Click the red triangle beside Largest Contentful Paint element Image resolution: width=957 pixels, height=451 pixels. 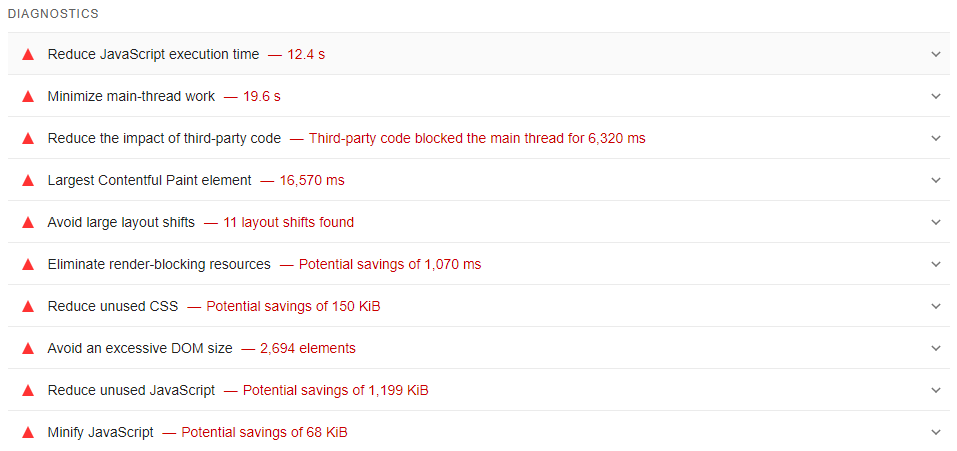click(28, 180)
